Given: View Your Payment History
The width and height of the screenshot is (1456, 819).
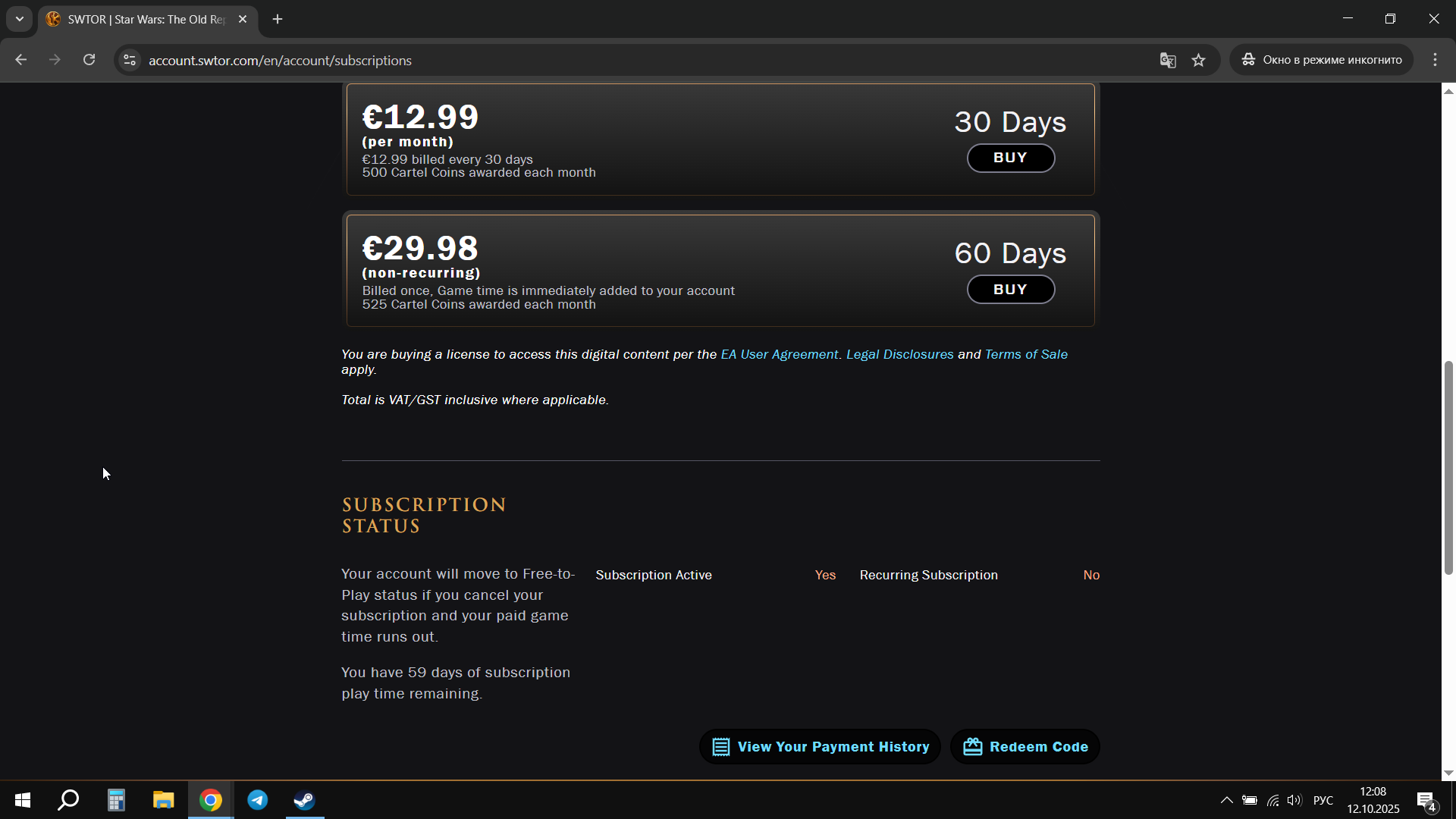Looking at the screenshot, I should [x=820, y=747].
